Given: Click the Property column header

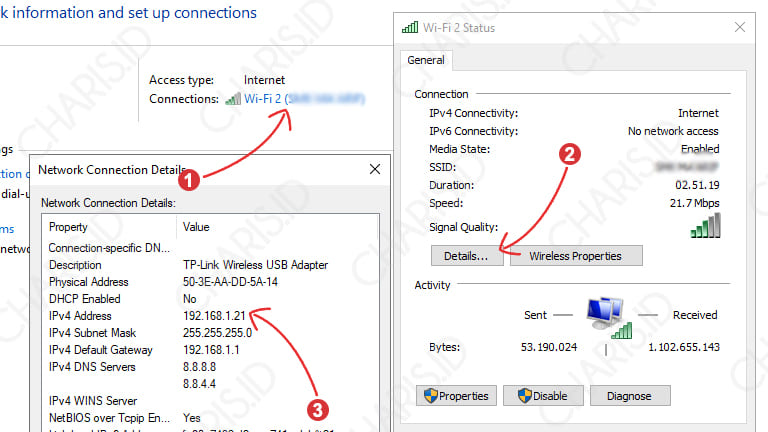Looking at the screenshot, I should click(70, 227).
